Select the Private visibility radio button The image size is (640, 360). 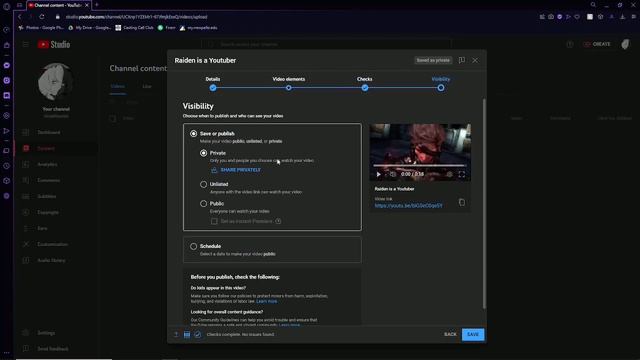[x=203, y=153]
